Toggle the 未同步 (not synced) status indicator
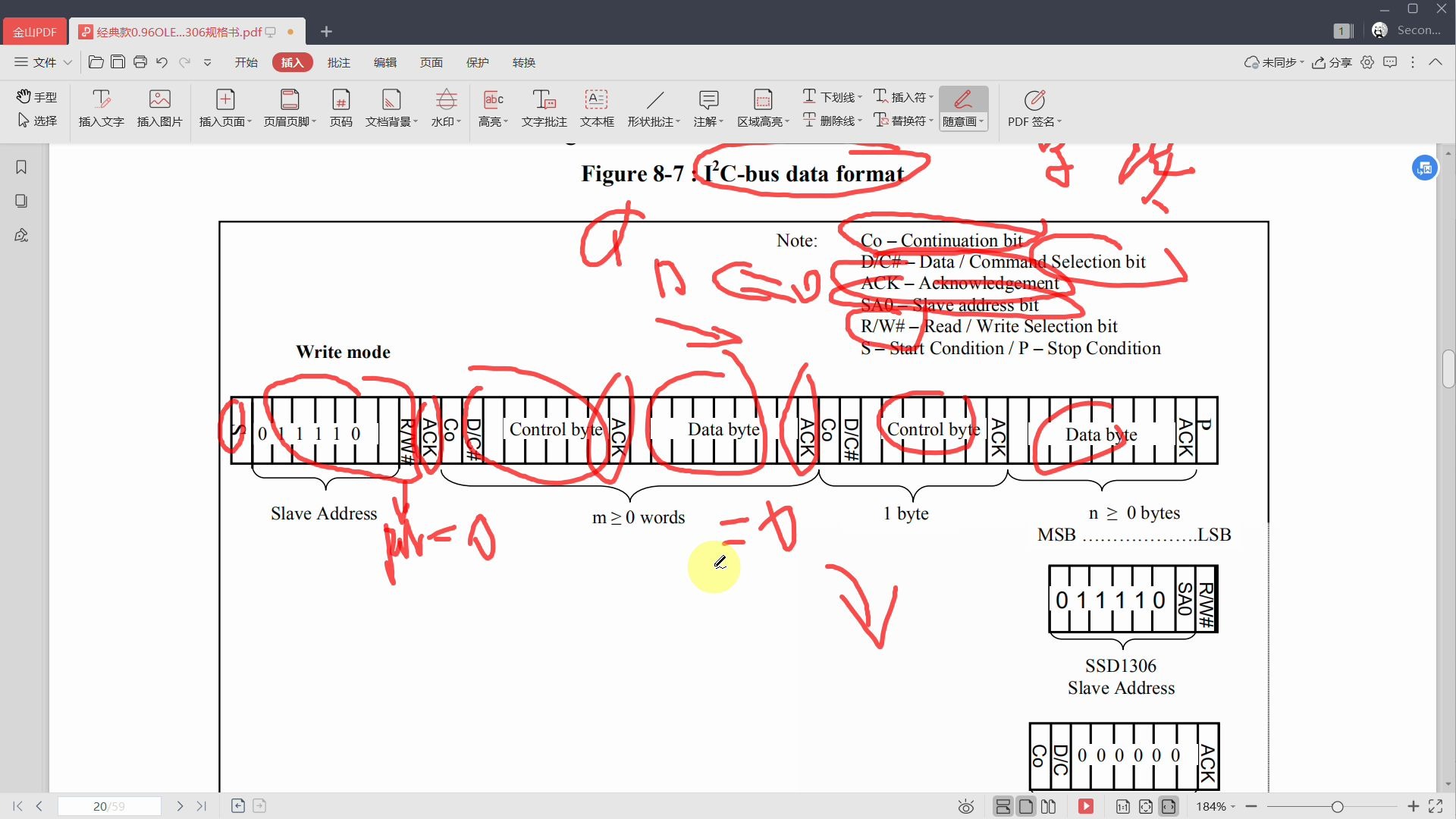1456x819 pixels. click(x=1272, y=62)
